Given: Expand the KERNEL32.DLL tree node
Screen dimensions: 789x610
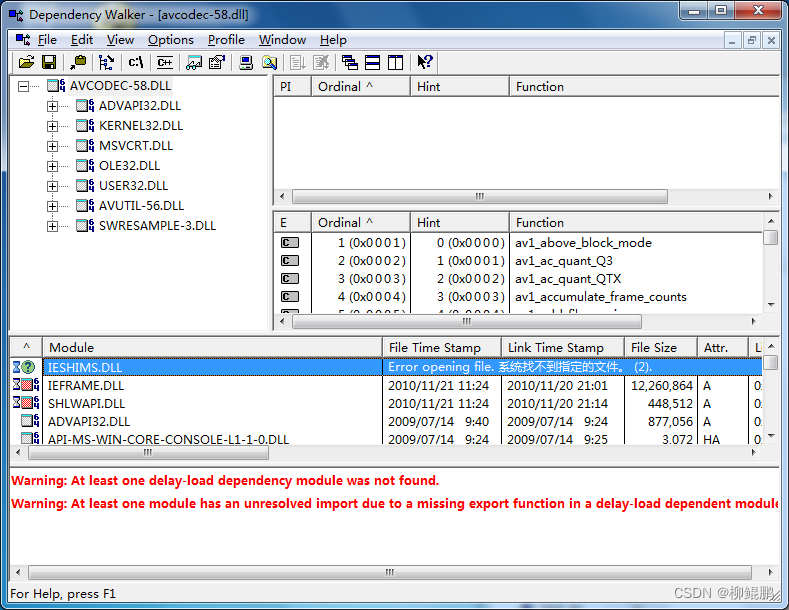Looking at the screenshot, I should [x=52, y=126].
